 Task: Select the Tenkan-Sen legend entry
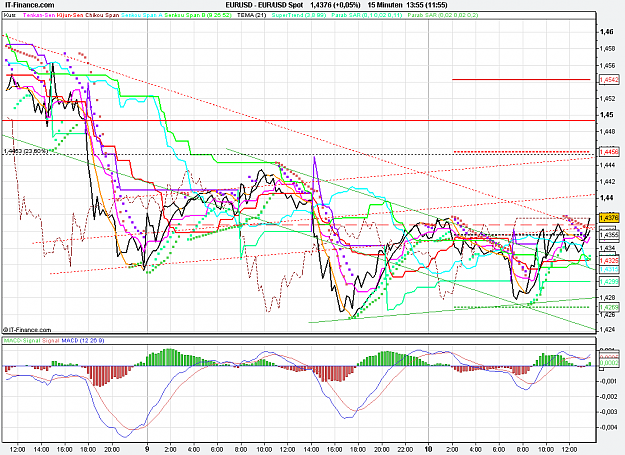pyautogui.click(x=39, y=15)
